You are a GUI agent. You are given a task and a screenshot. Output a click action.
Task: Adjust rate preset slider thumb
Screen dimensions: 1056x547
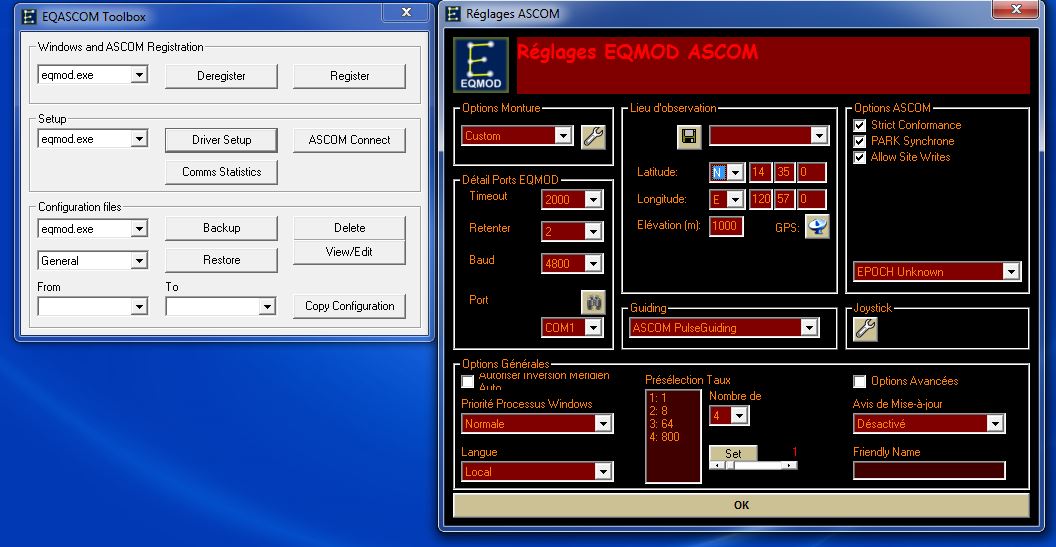pos(729,465)
